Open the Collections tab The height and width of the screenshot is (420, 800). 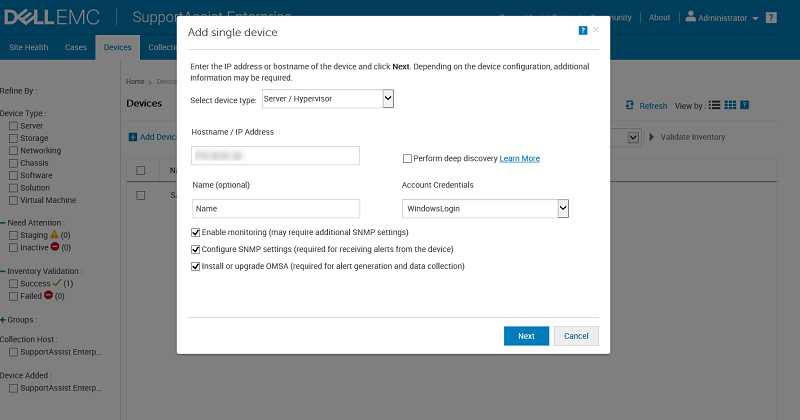[163, 47]
